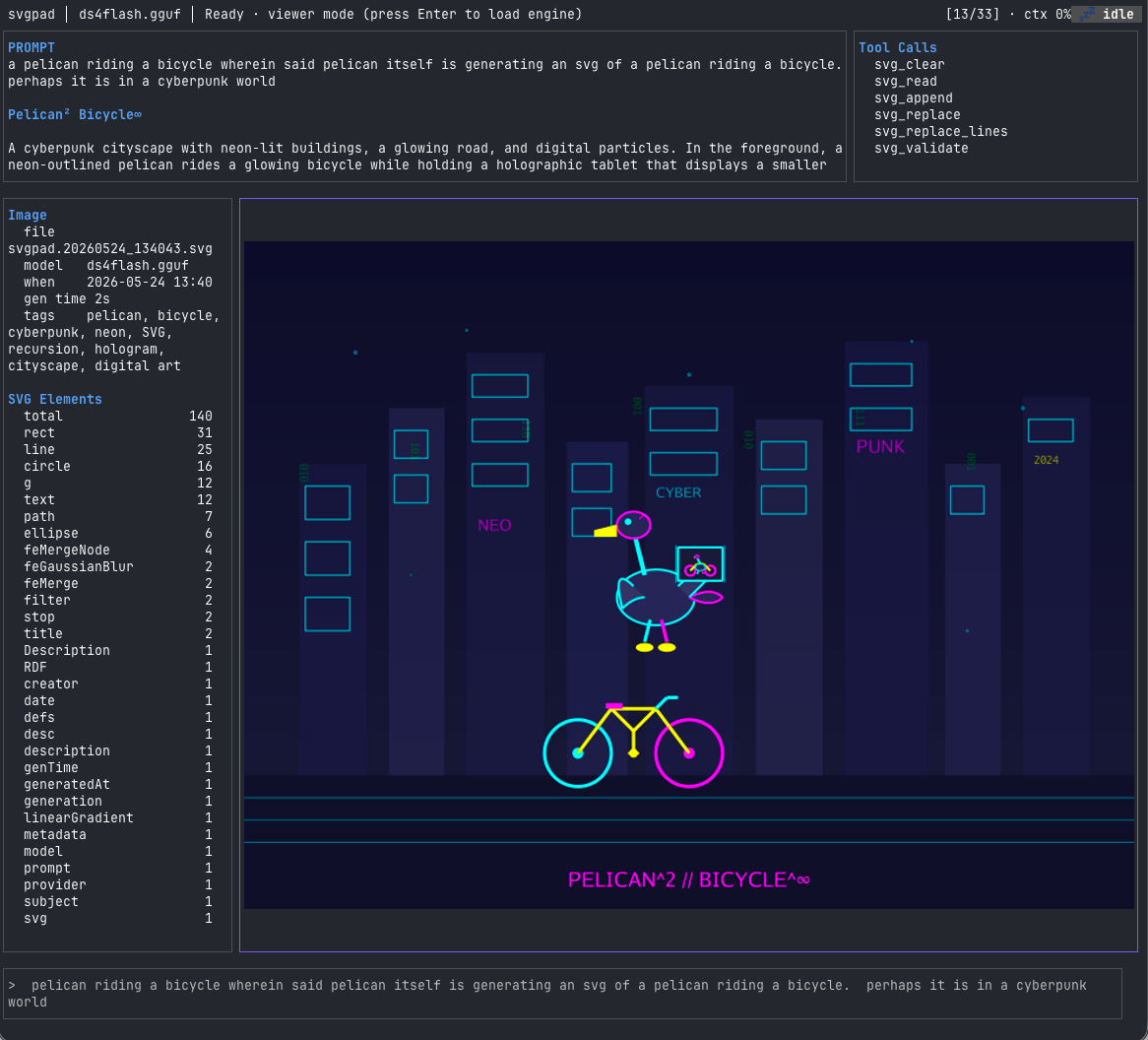Select the 'metadata 1' row
The width and height of the screenshot is (1148, 1040).
pos(118,835)
